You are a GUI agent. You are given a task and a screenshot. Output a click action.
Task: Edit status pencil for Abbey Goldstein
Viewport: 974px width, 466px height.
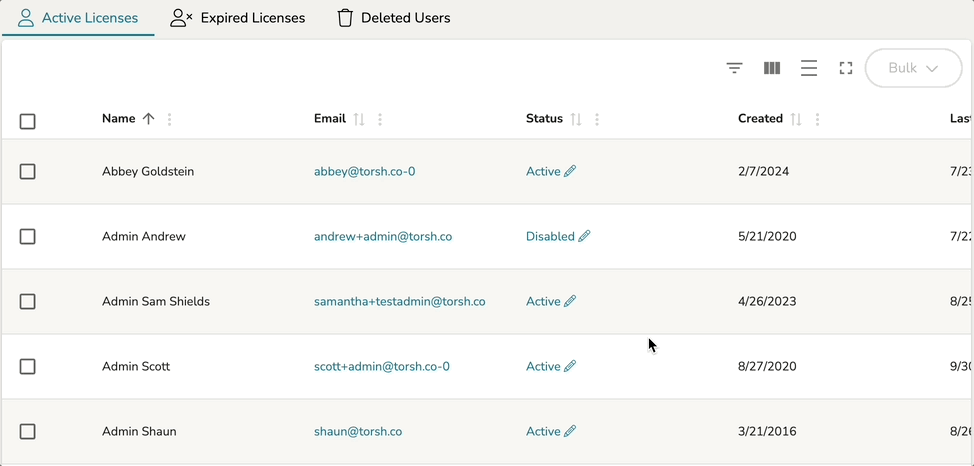click(x=570, y=171)
